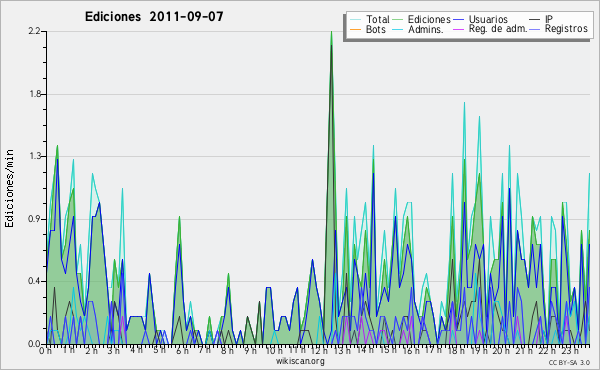Click the '2 h' x-axis label
This screenshot has width=600, height=370.
tap(91, 350)
